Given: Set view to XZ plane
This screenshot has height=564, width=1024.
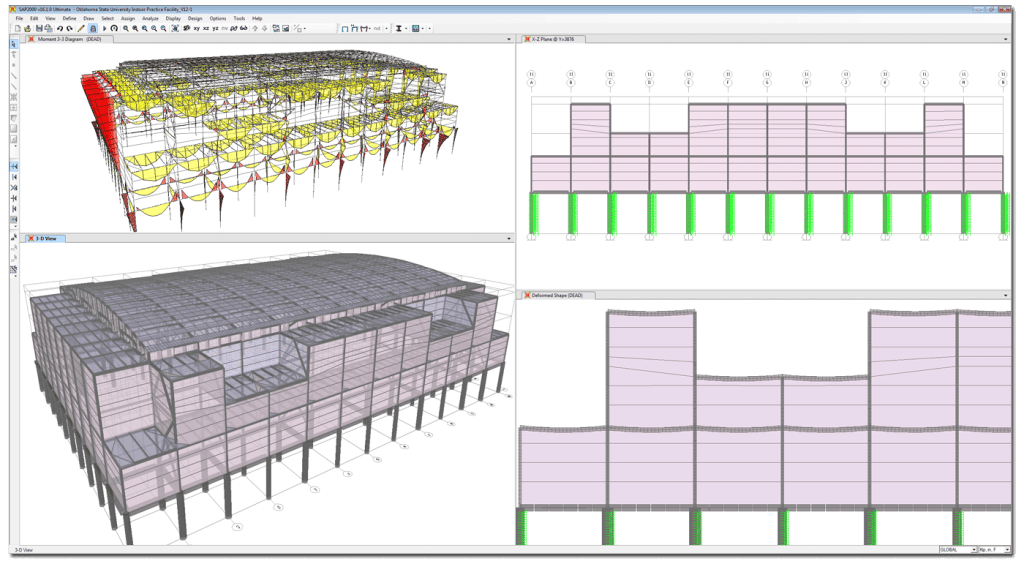Looking at the screenshot, I should click(207, 28).
